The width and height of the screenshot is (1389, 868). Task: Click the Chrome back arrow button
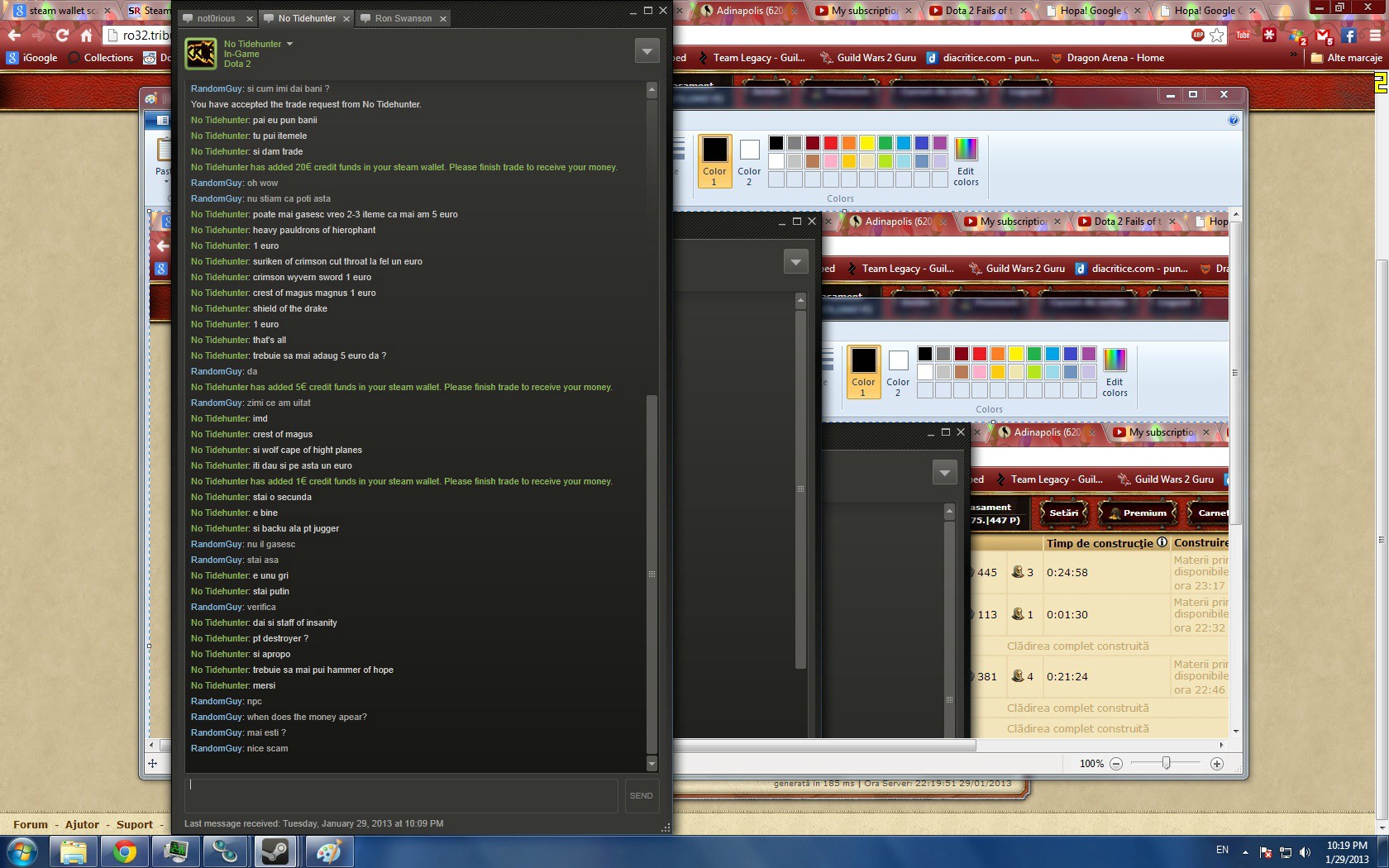pos(14,36)
